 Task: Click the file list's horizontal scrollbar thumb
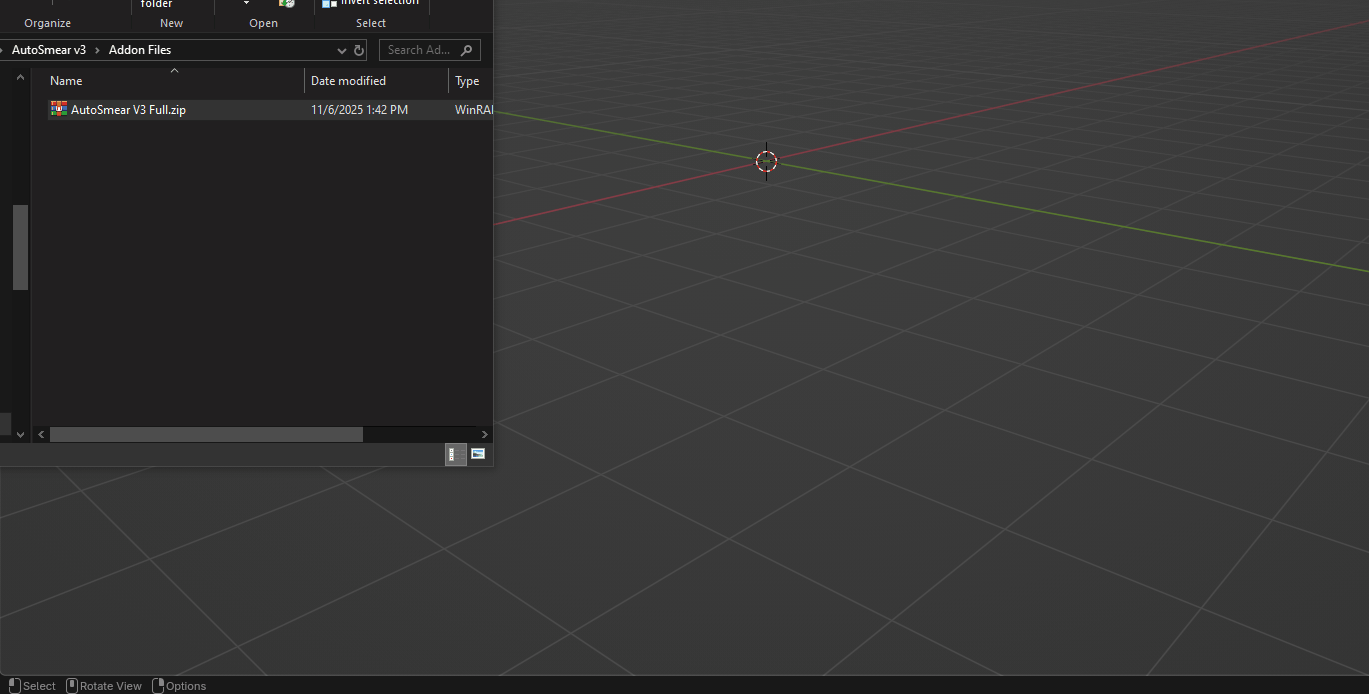click(x=206, y=434)
